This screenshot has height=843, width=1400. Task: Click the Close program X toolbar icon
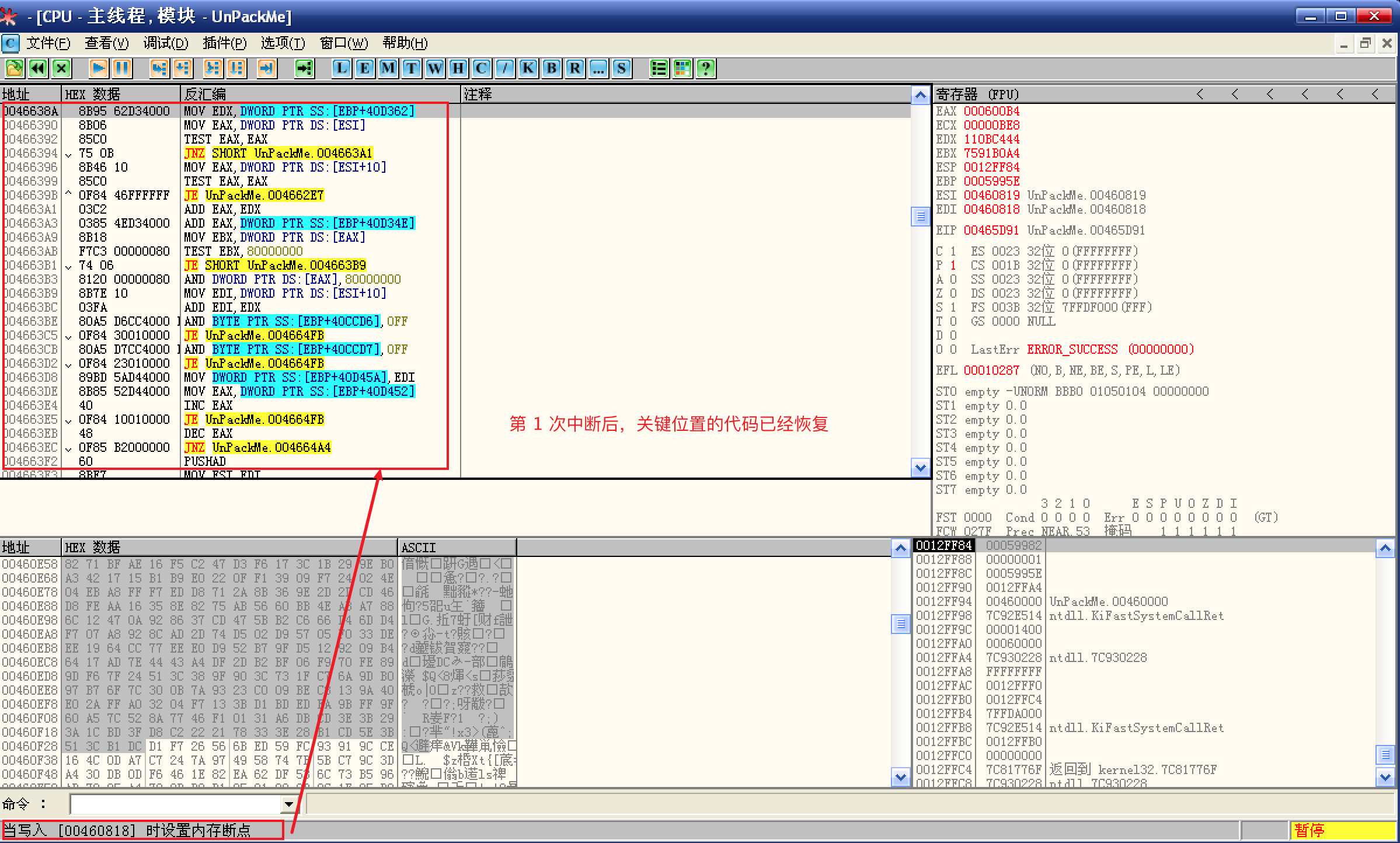coord(61,68)
